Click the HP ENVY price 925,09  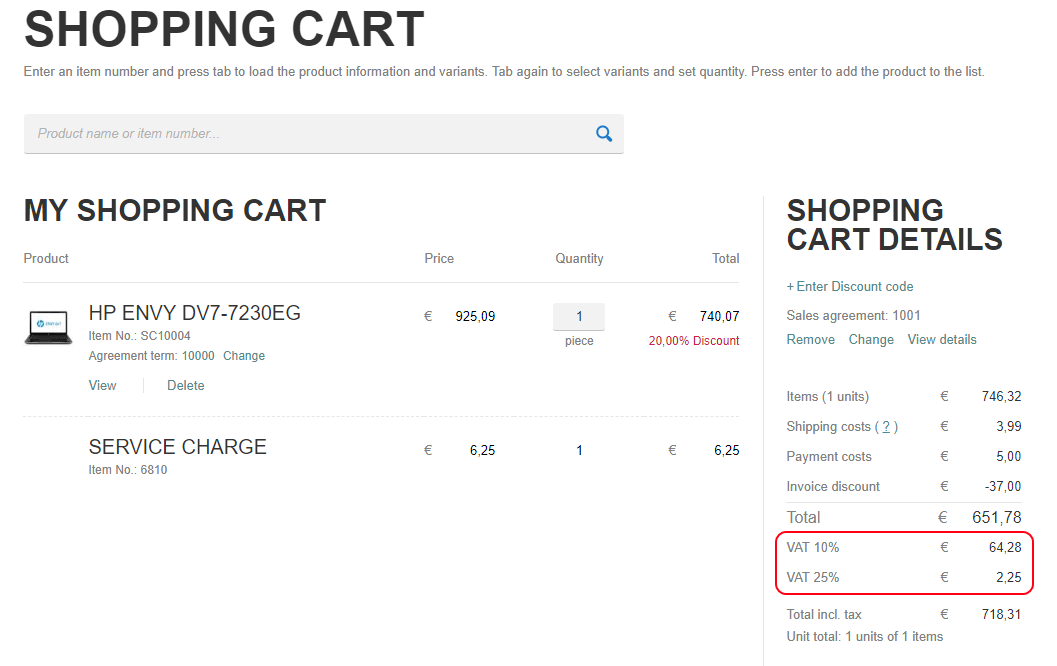point(475,316)
